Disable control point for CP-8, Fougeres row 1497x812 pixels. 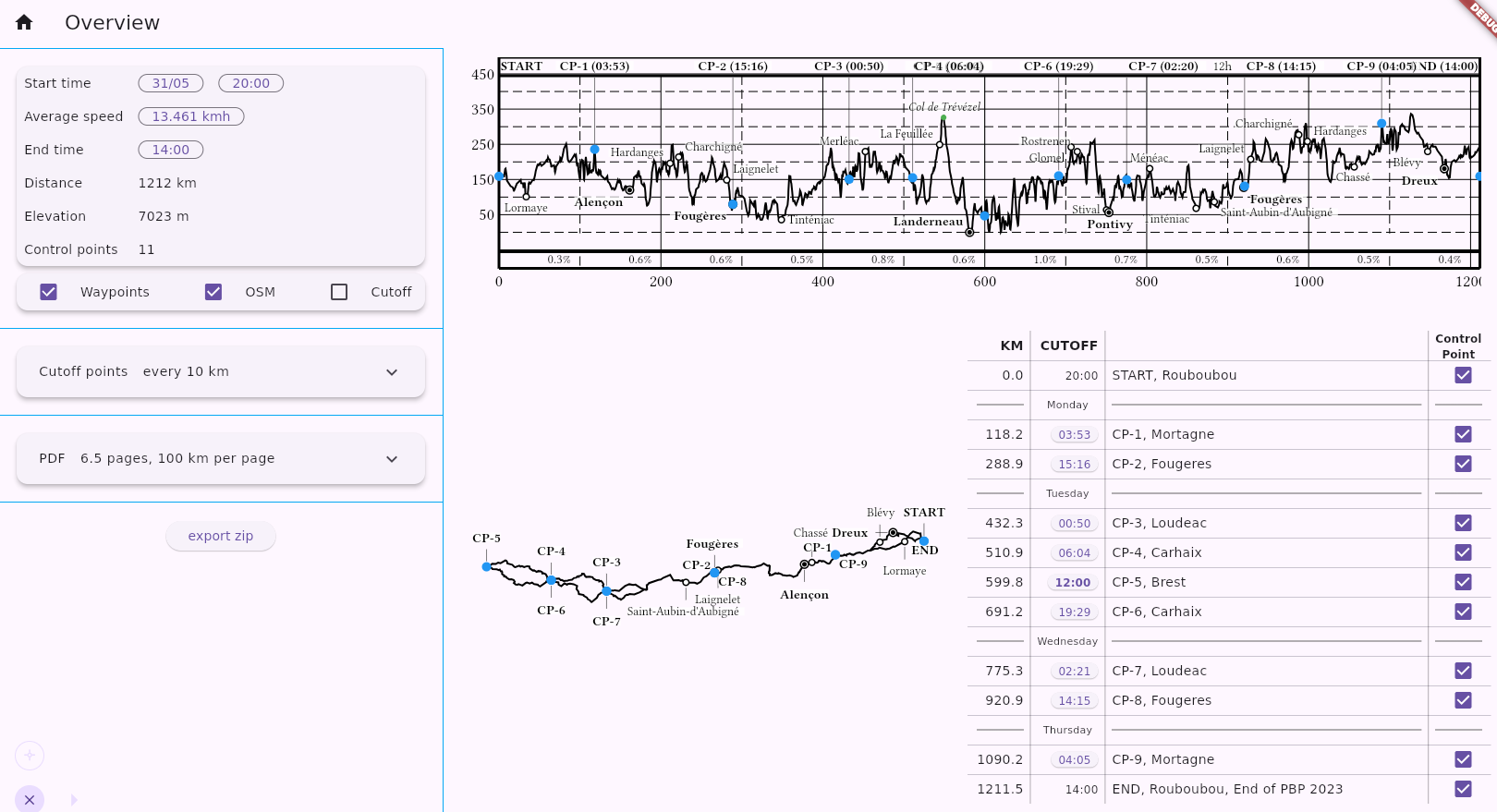(1463, 700)
